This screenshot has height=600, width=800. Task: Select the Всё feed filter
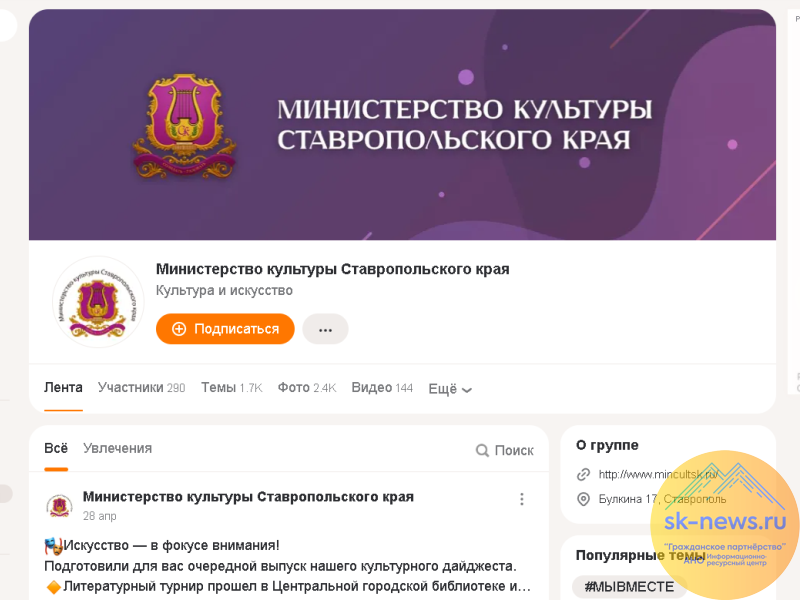[x=56, y=448]
